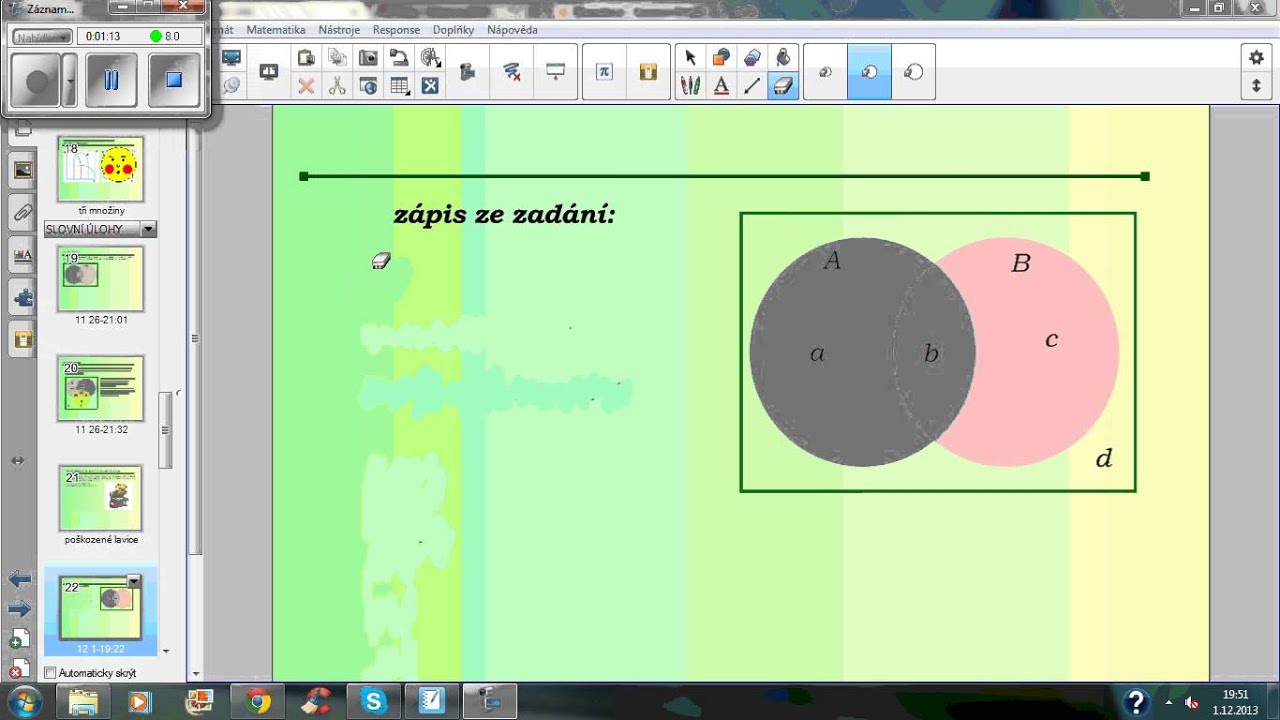Go to the next page arrow

coord(19,608)
